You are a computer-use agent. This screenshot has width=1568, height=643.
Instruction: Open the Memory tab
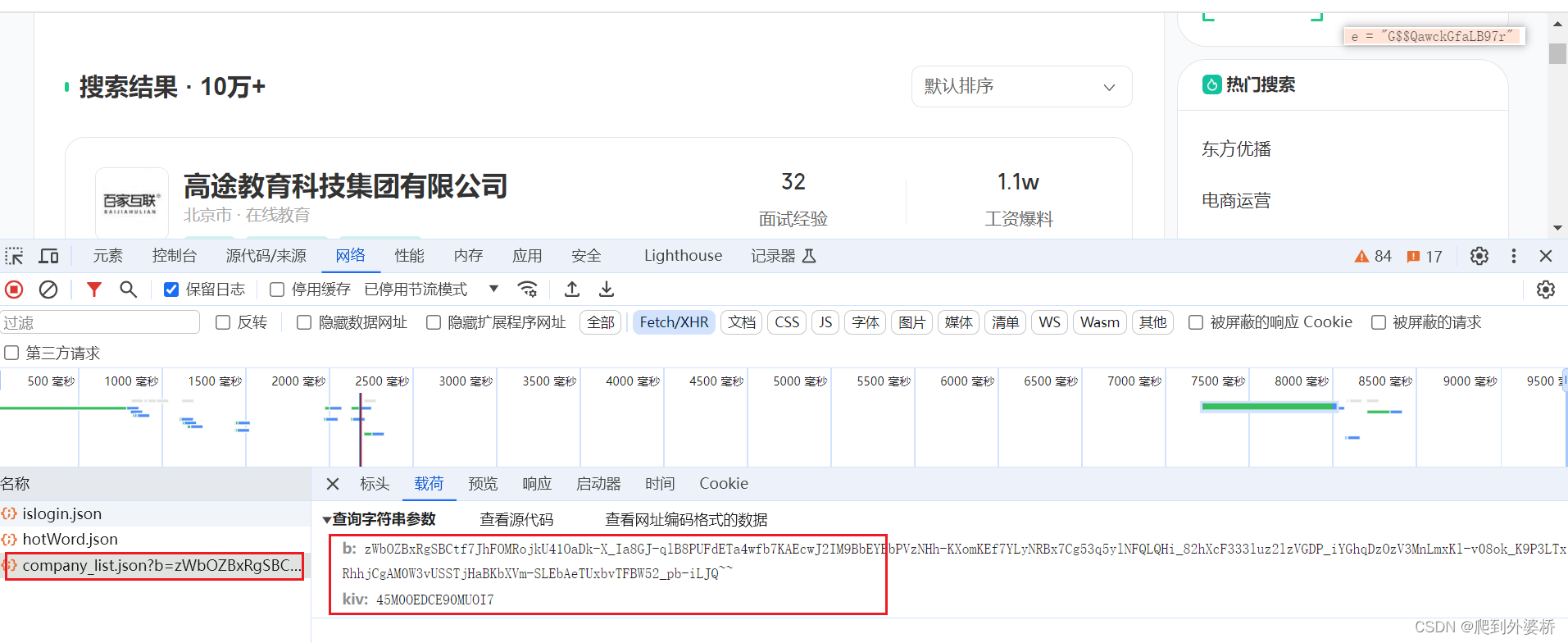point(468,256)
